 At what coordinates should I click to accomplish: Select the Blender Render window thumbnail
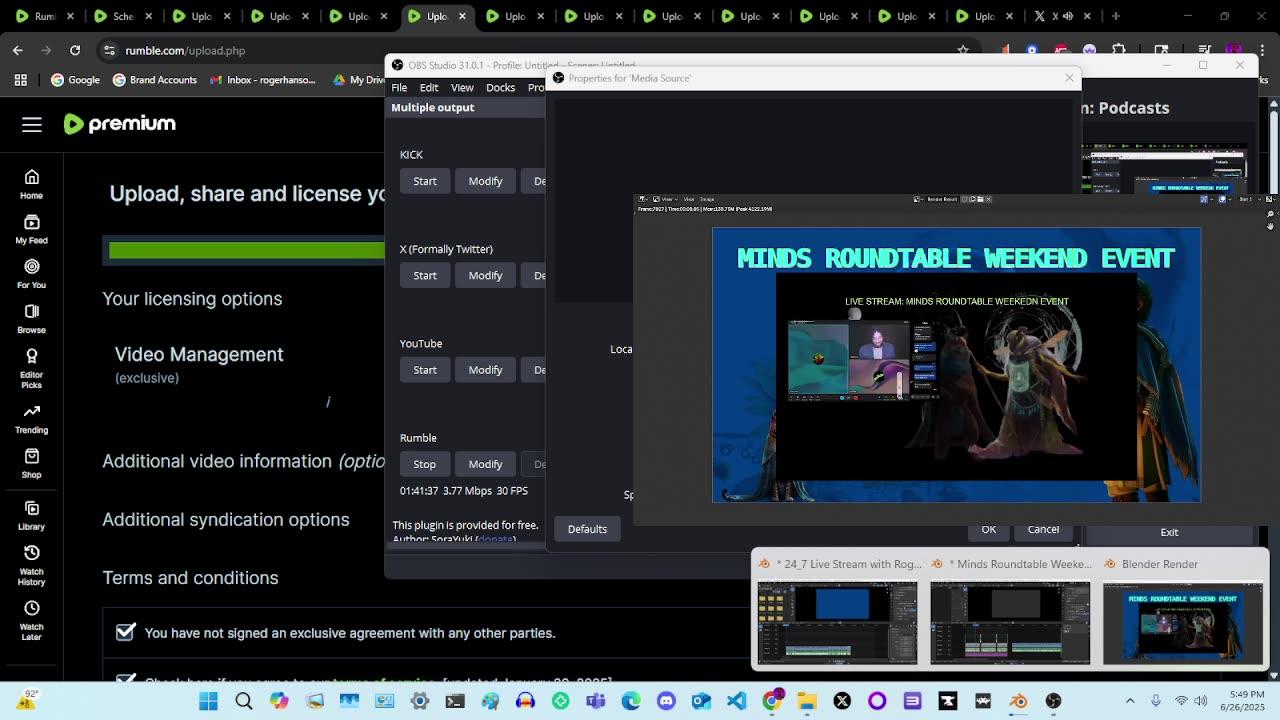coord(1183,611)
